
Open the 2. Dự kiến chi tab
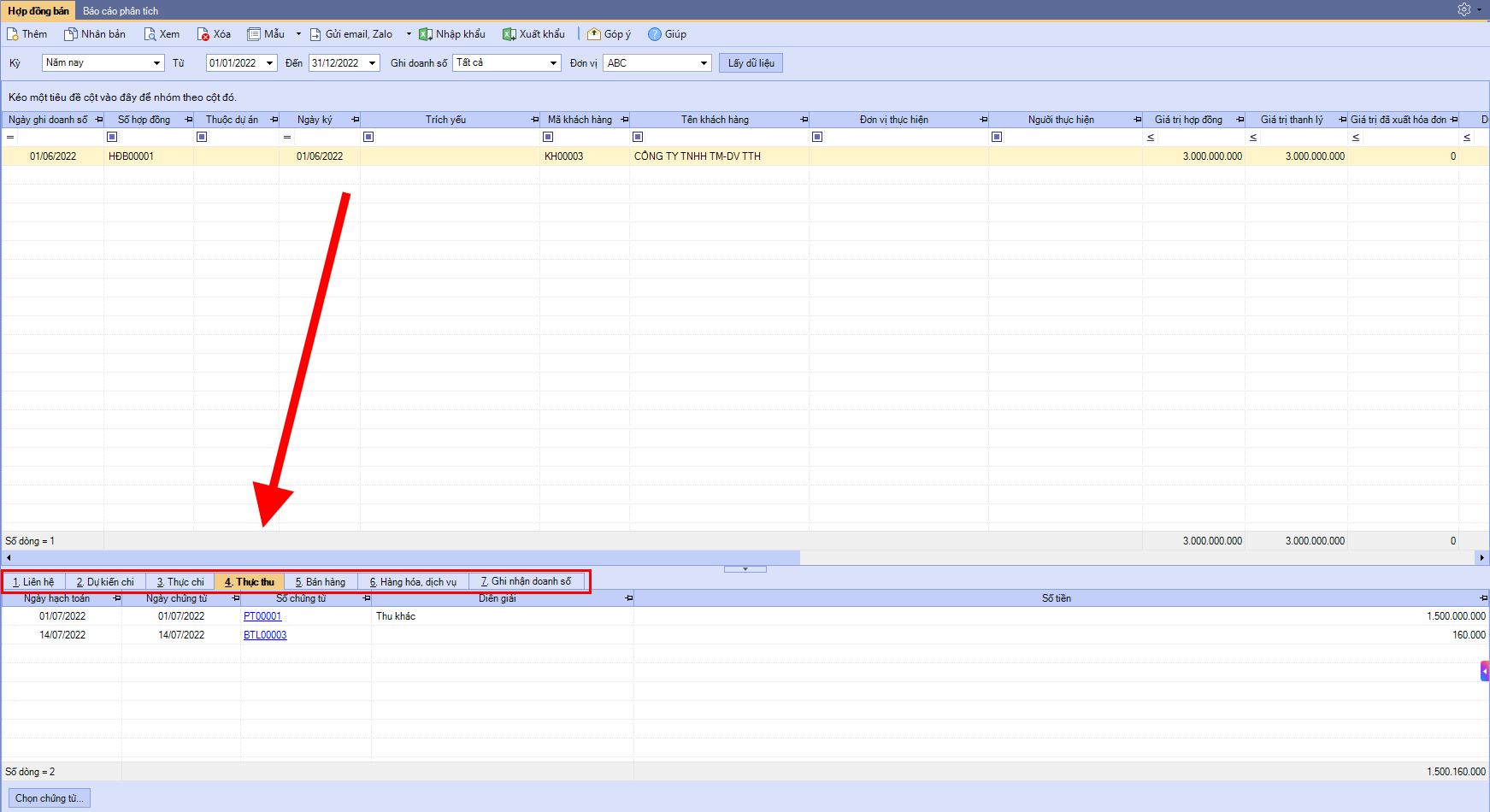[105, 582]
